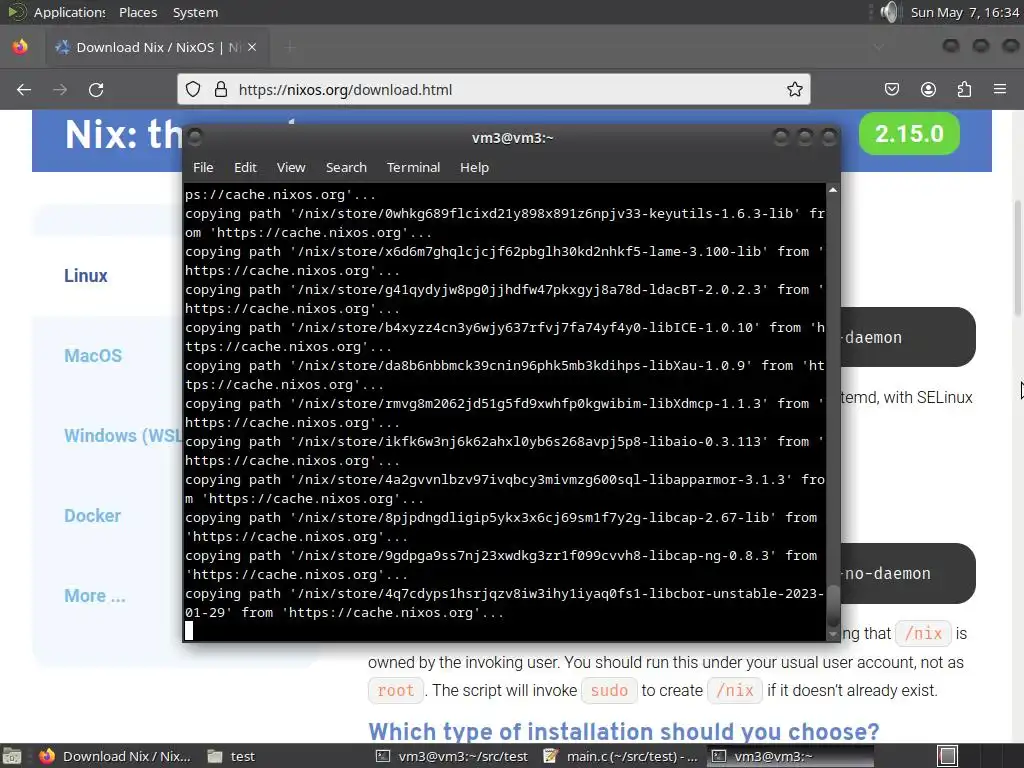This screenshot has width=1024, height=768.
Task: Click the active vm3@vm3:~ taskbar entry
Action: click(790, 756)
